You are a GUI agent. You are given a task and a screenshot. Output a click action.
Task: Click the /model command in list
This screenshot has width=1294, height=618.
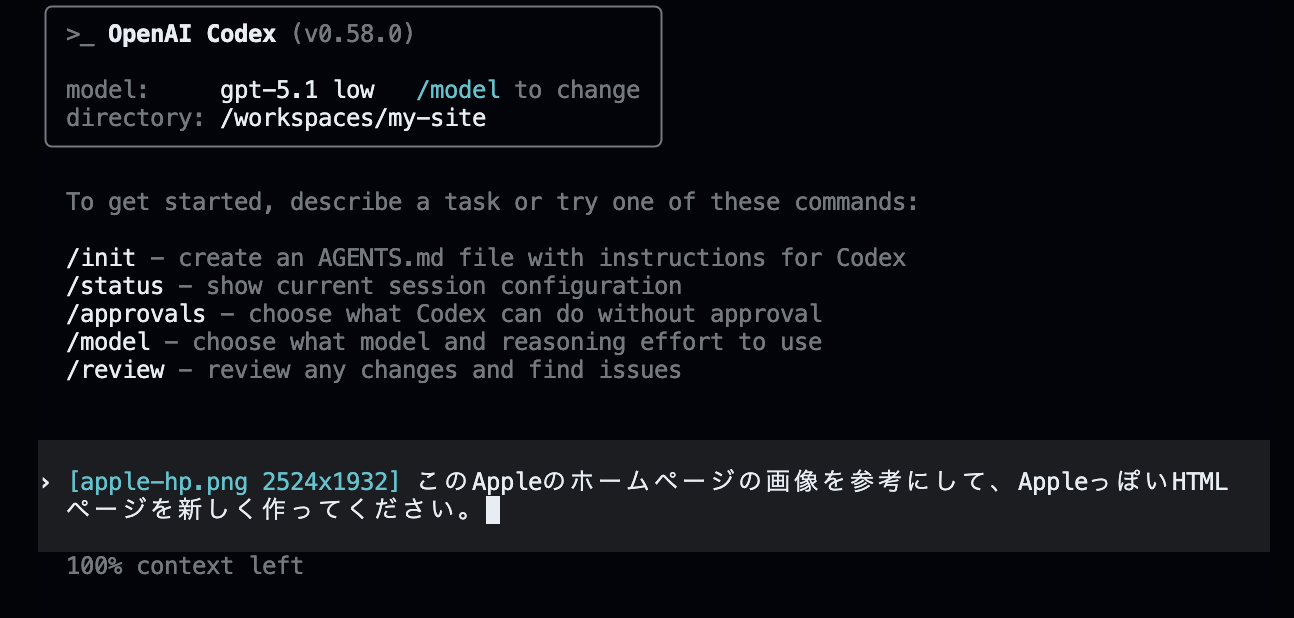click(x=108, y=342)
